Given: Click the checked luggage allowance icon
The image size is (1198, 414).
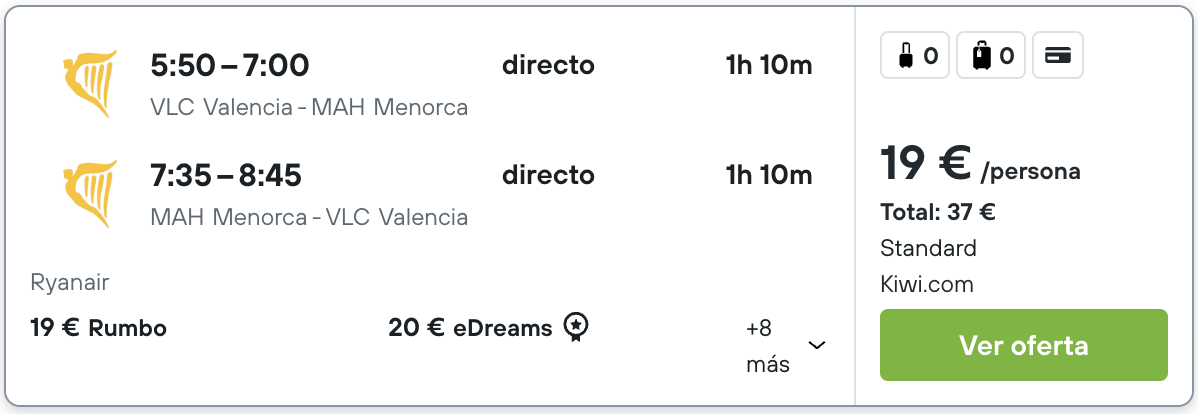Looking at the screenshot, I should [991, 55].
